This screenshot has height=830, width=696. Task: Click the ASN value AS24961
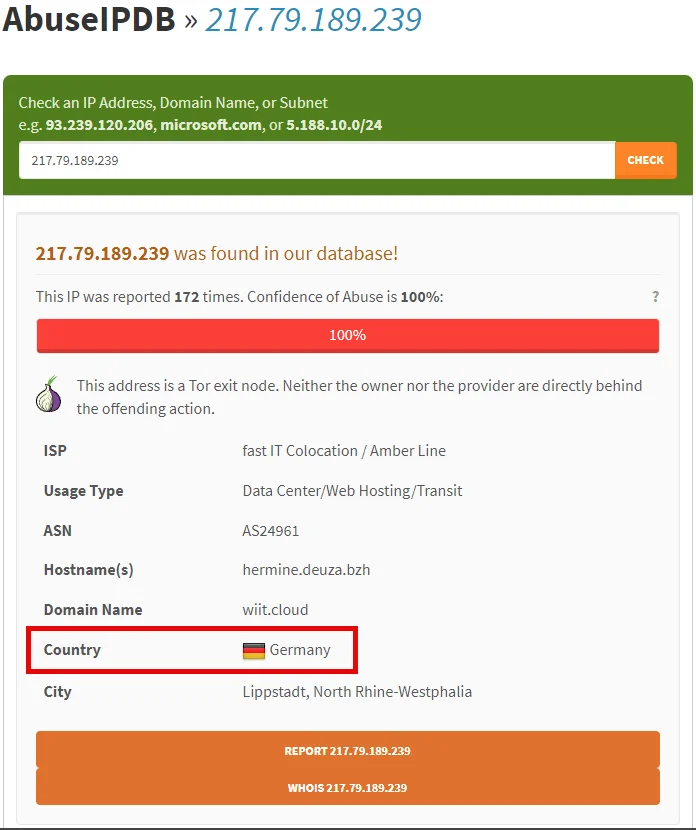tap(270, 531)
